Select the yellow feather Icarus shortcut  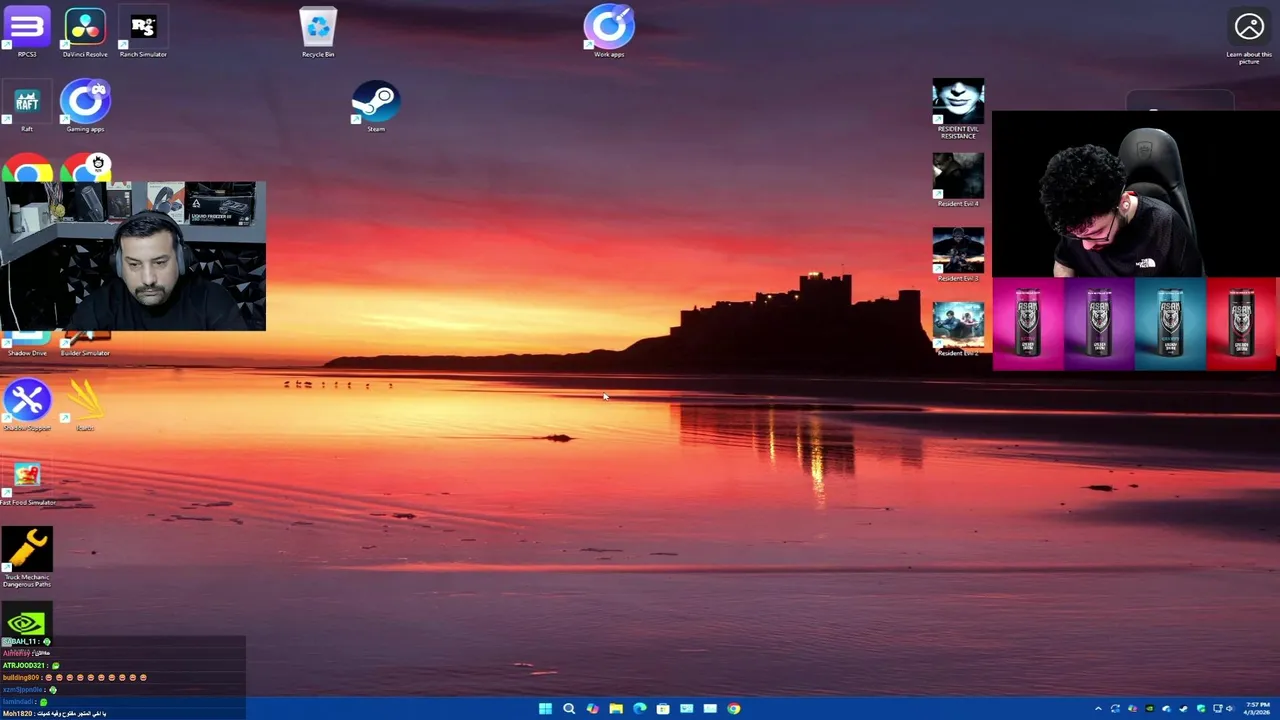point(85,405)
